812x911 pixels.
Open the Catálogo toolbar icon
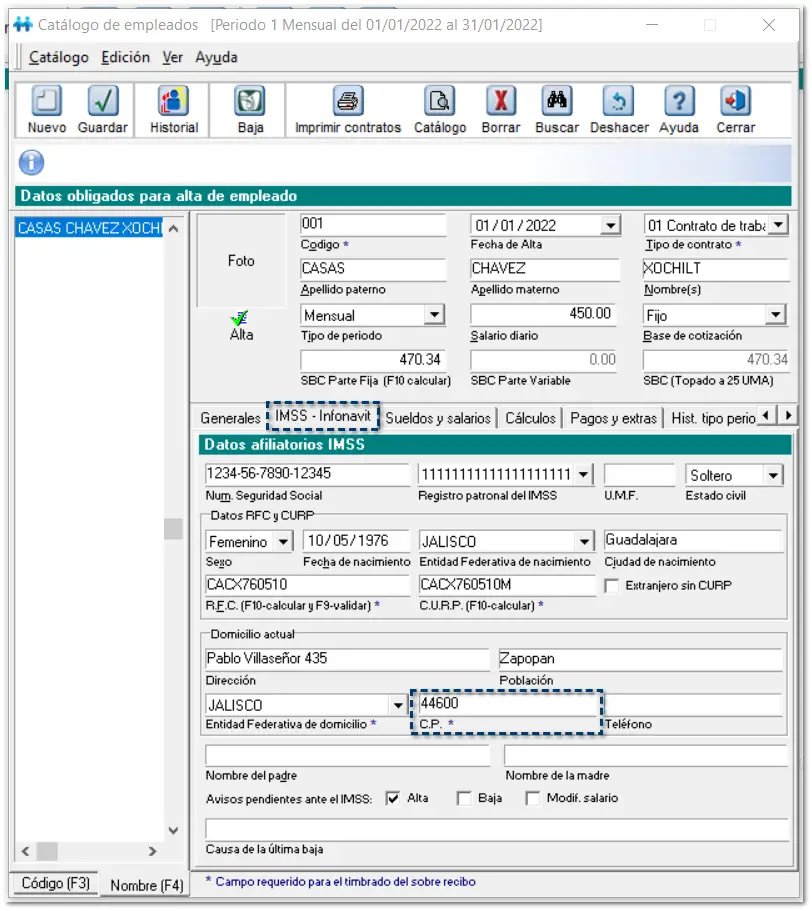pos(440,101)
